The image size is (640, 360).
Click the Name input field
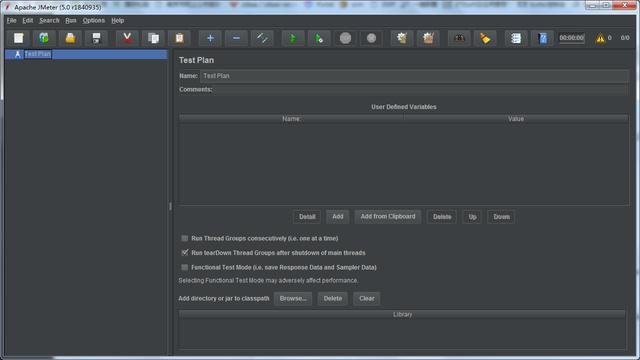point(414,76)
